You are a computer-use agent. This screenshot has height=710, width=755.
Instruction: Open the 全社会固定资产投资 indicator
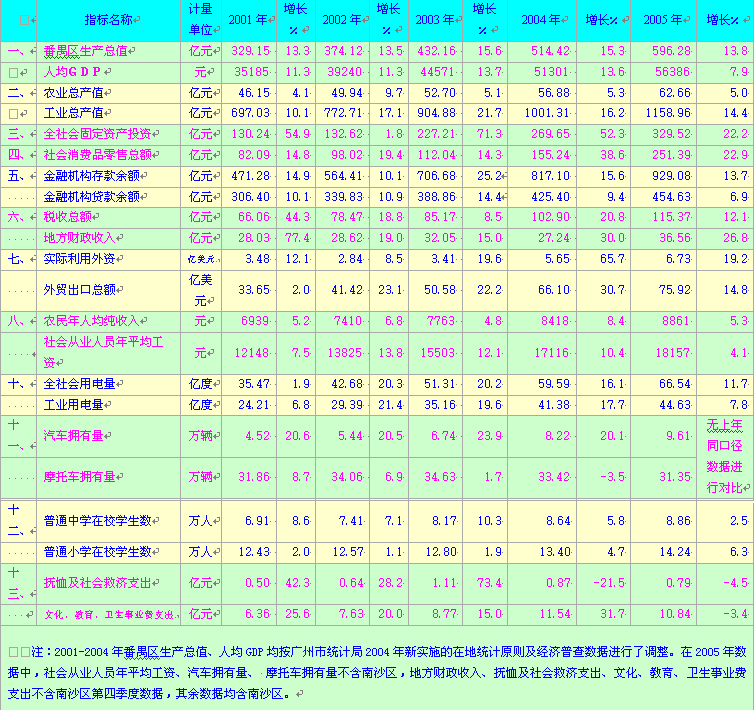pyautogui.click(x=98, y=134)
